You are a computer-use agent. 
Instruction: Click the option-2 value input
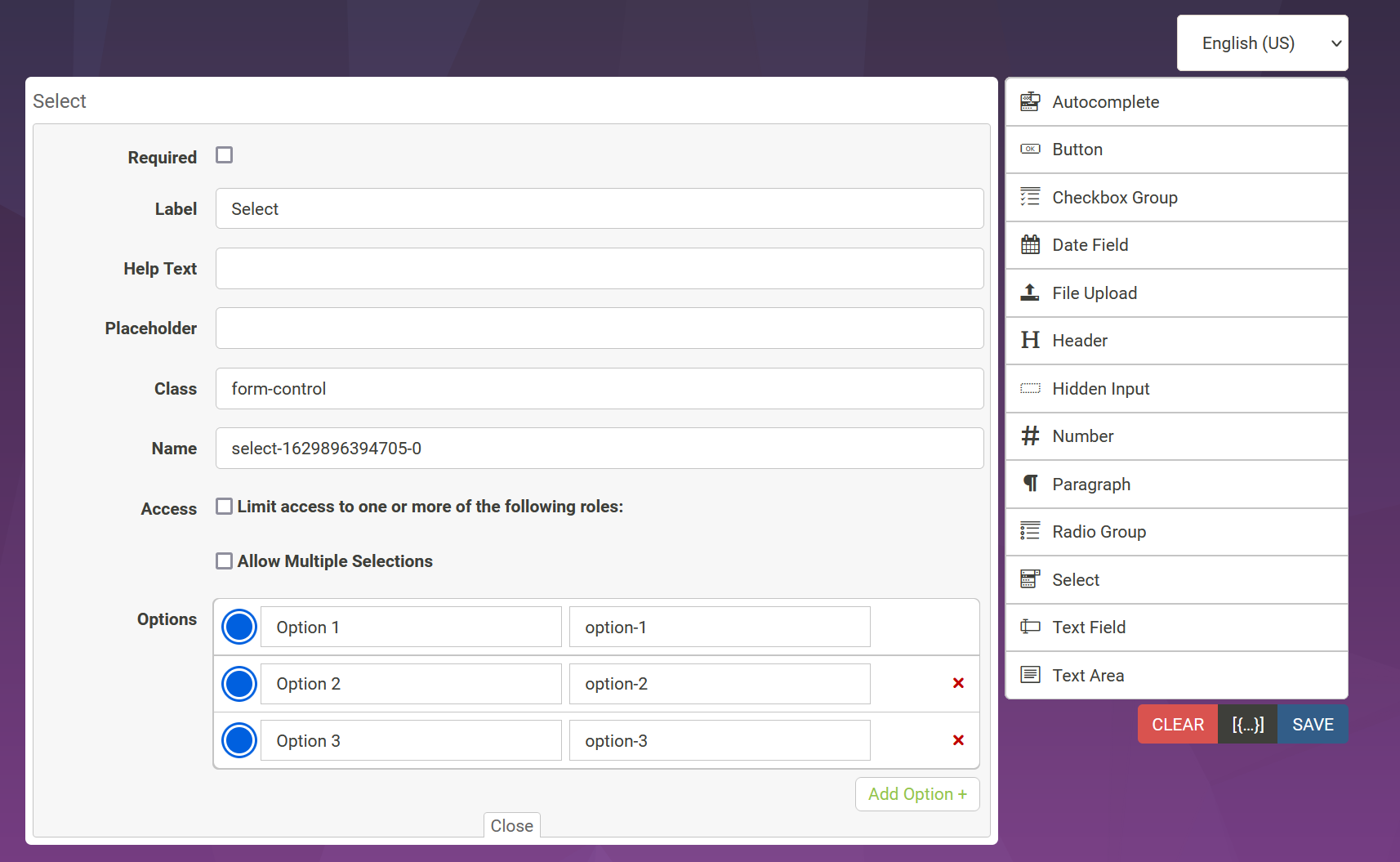click(x=720, y=684)
